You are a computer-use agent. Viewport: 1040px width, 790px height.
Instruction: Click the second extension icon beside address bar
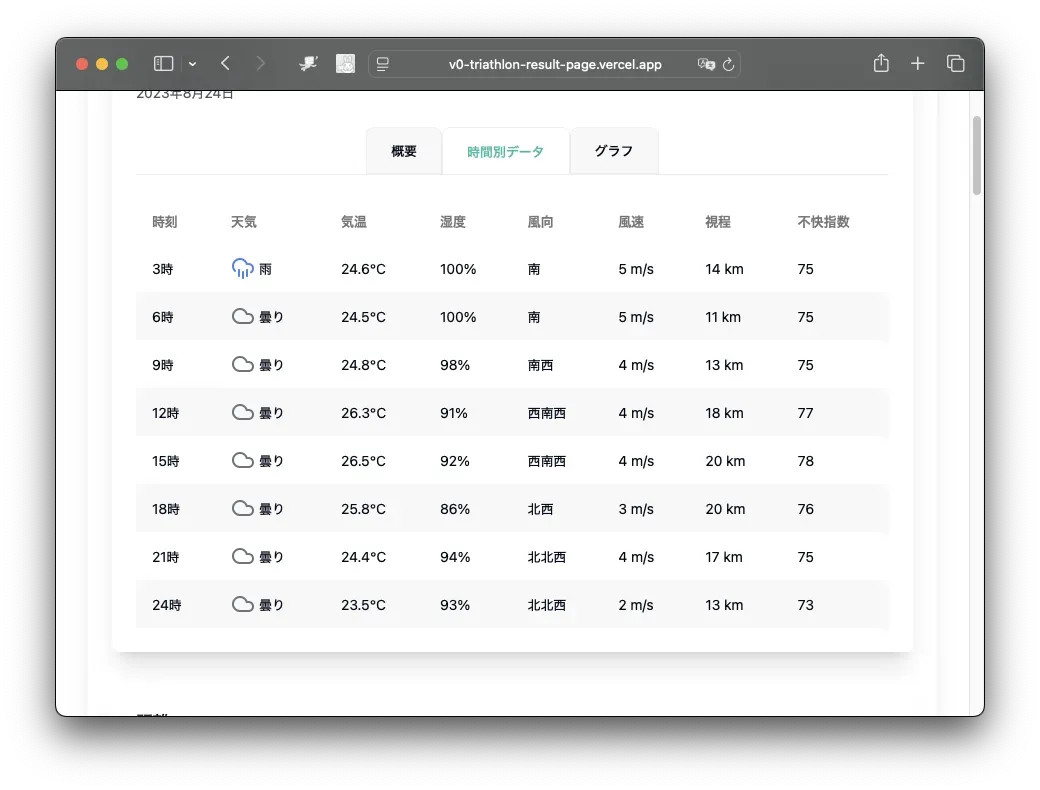345,64
